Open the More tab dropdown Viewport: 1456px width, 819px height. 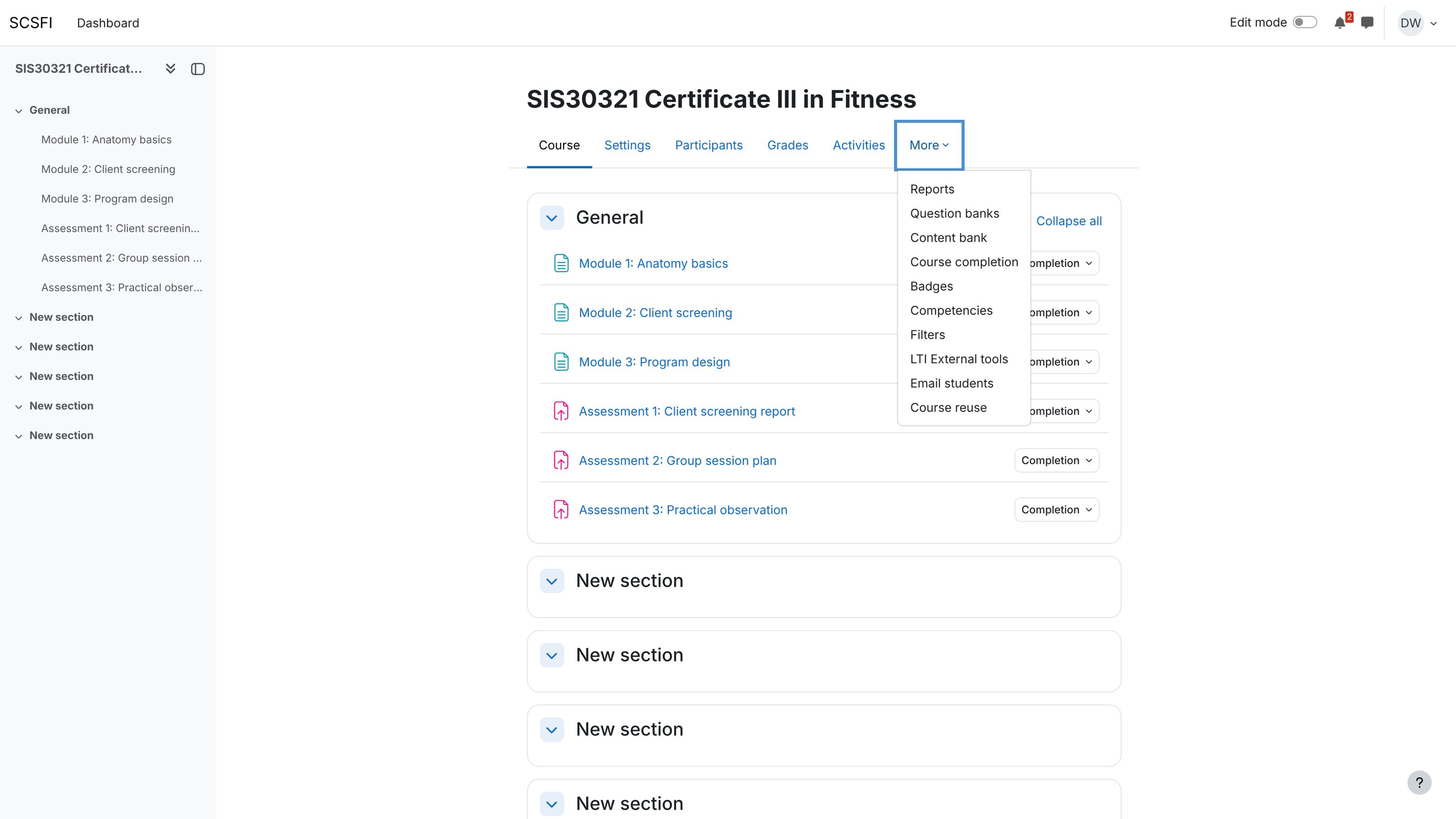[928, 145]
